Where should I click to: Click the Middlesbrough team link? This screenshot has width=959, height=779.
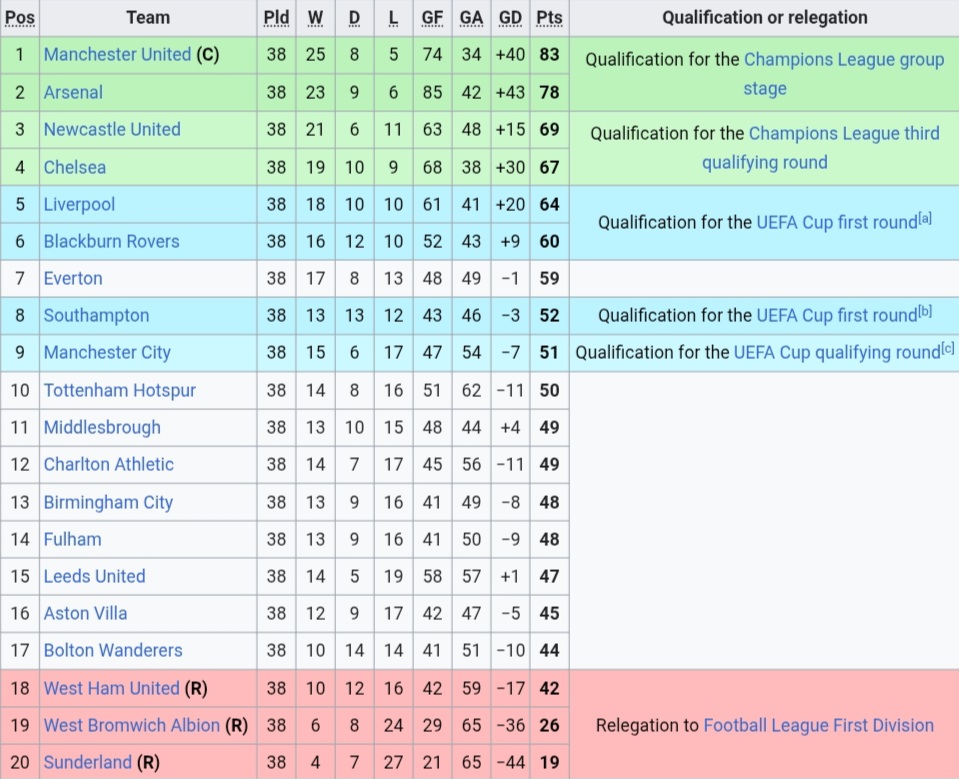pyautogui.click(x=102, y=427)
